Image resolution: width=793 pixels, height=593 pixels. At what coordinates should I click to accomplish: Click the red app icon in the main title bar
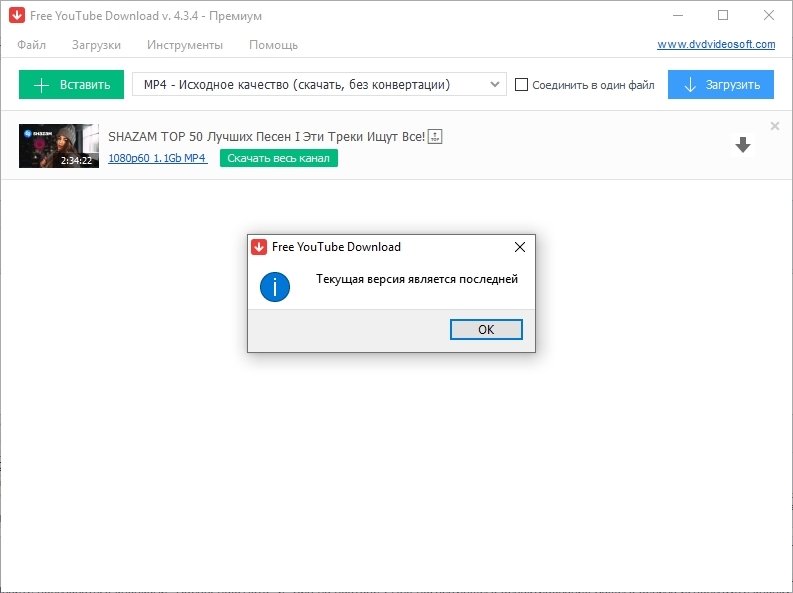(17, 16)
